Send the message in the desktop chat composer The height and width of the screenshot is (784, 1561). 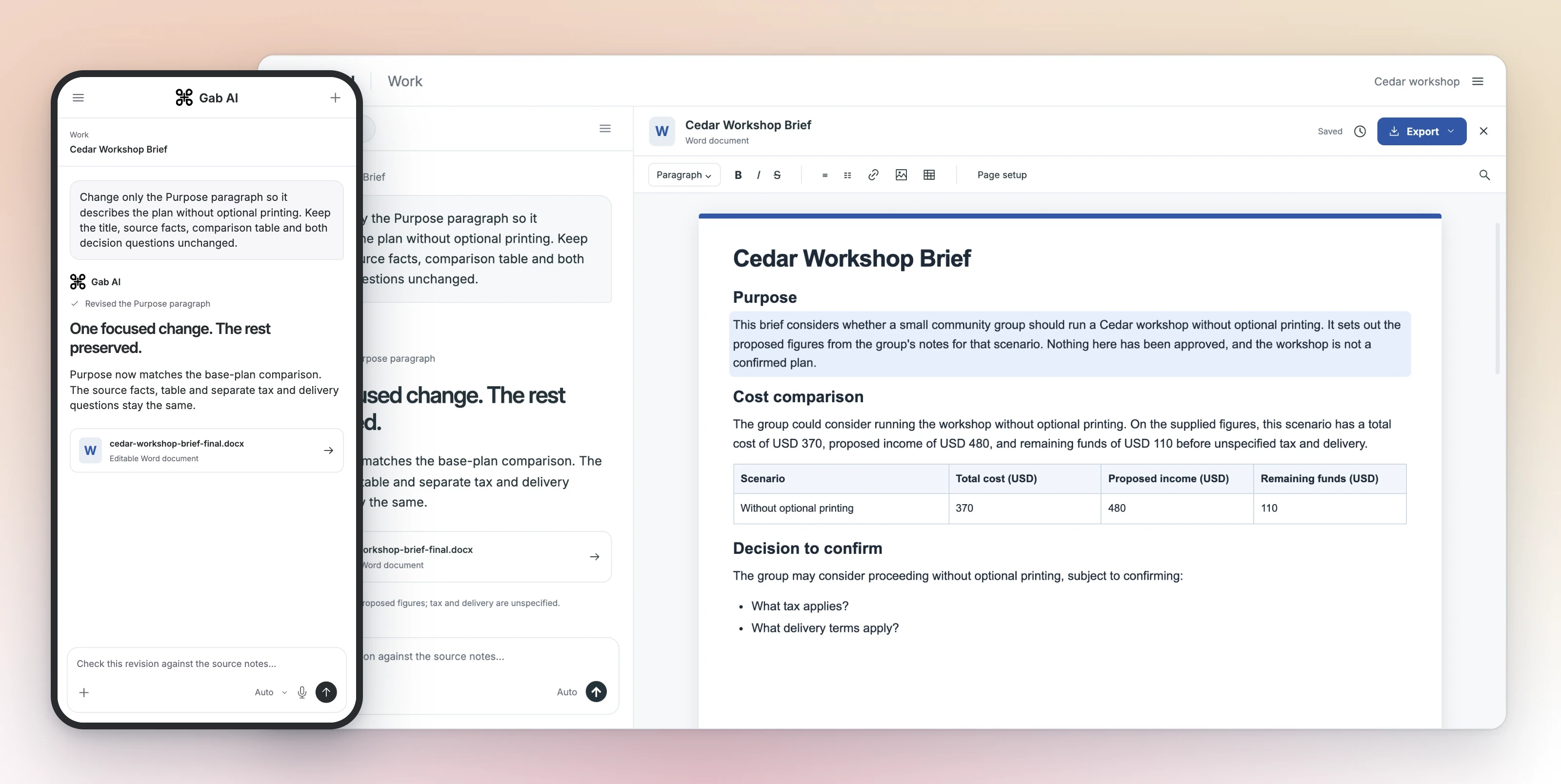coord(596,691)
